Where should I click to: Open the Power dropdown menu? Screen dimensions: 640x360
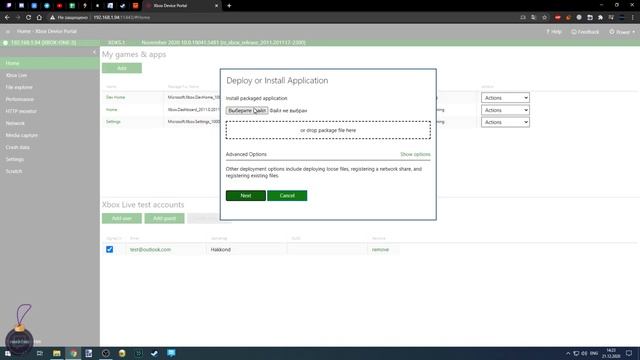point(622,31)
